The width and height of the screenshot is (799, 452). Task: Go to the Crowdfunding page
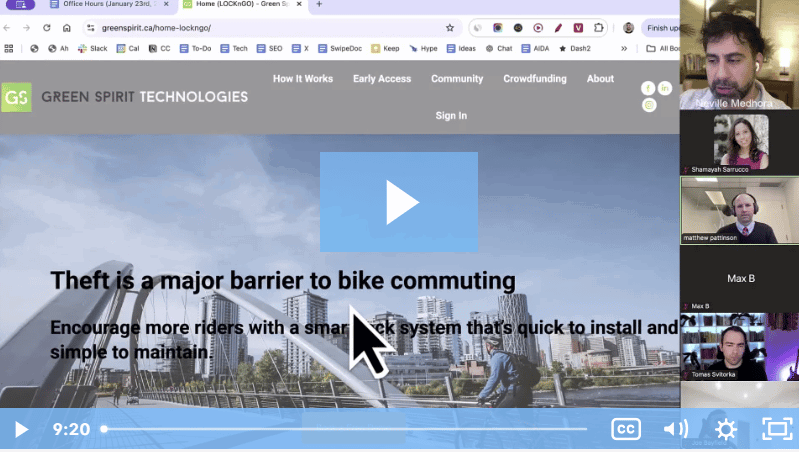534,79
